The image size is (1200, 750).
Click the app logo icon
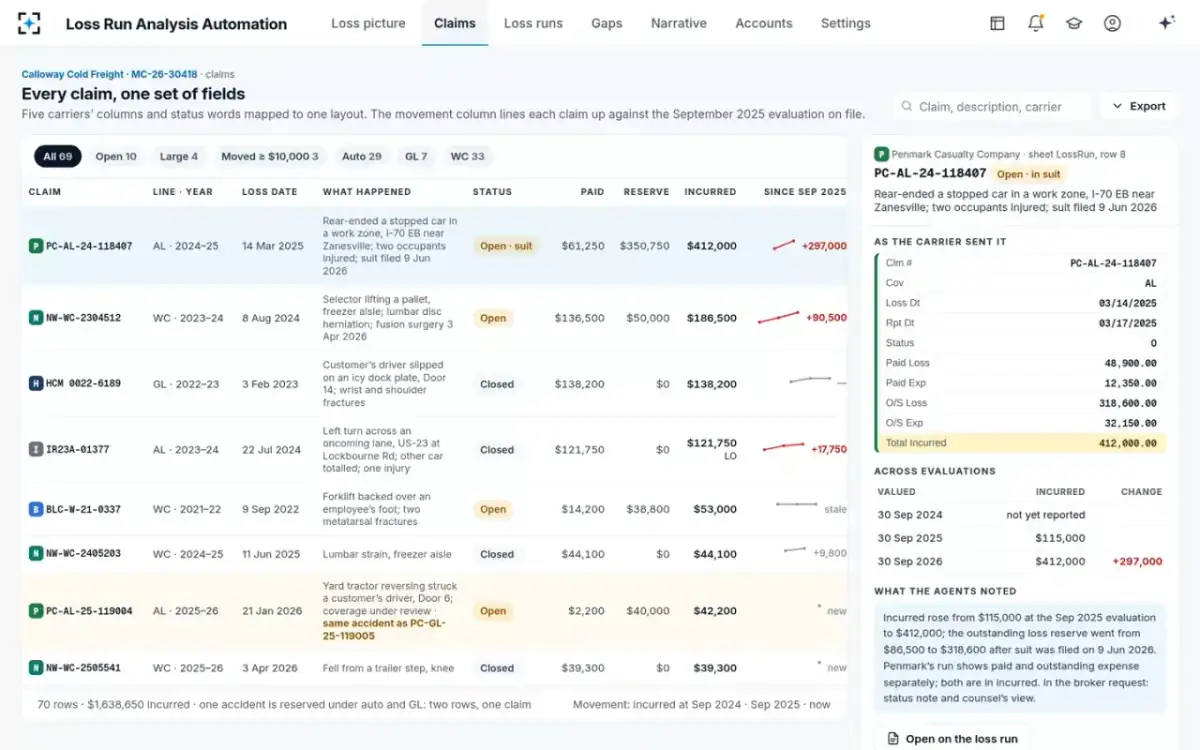click(29, 23)
